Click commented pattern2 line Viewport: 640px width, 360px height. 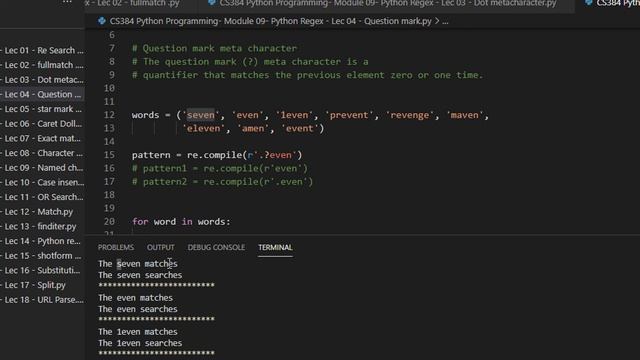[x=222, y=182]
